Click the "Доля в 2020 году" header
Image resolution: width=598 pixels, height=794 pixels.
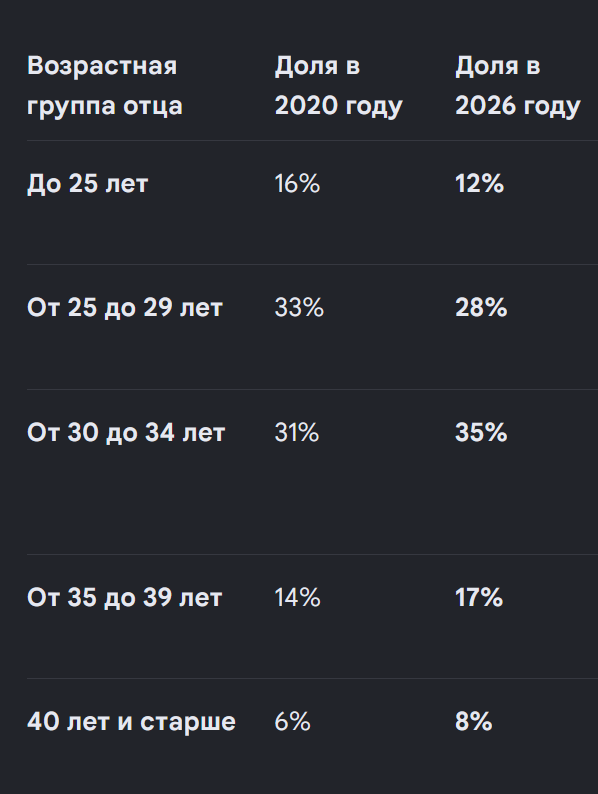[338, 86]
